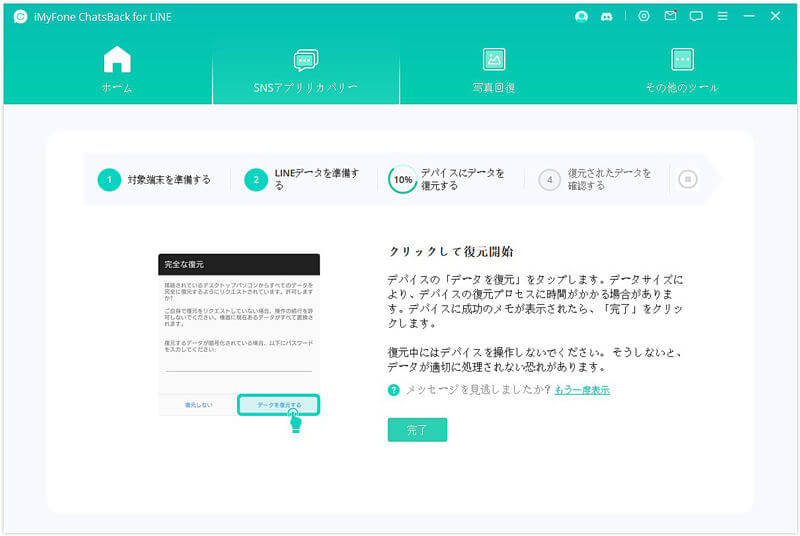Open the mail notification icon
Viewport: 800px width, 536px height.
click(670, 16)
